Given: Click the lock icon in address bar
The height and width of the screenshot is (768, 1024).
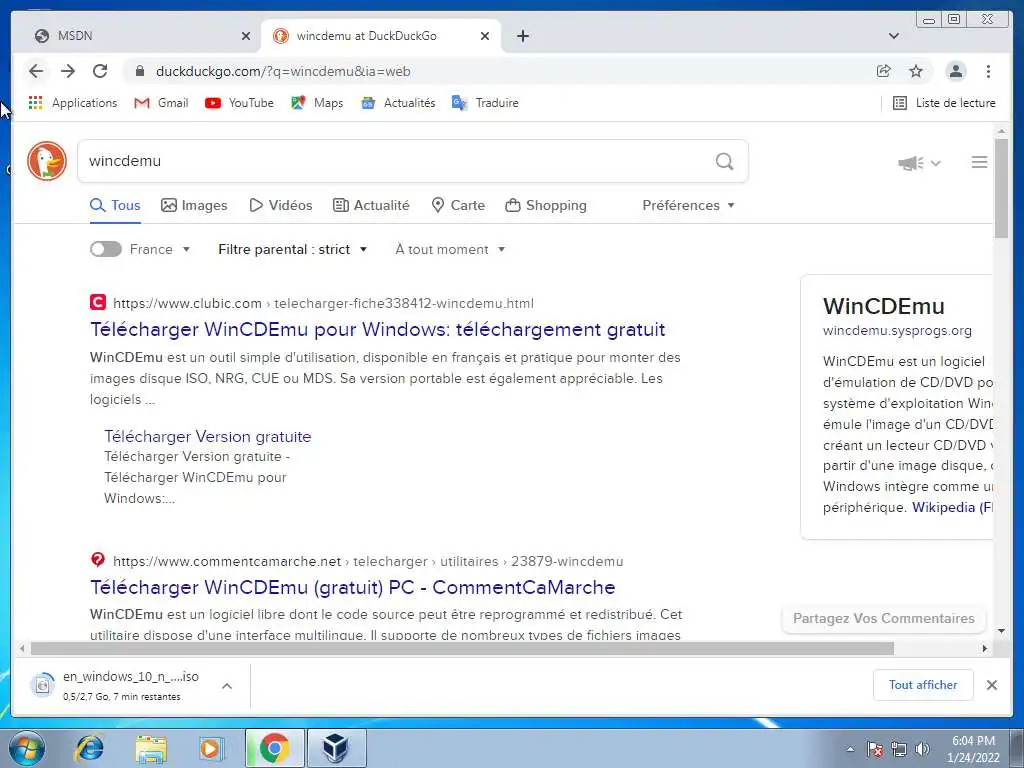Looking at the screenshot, I should tap(139, 71).
